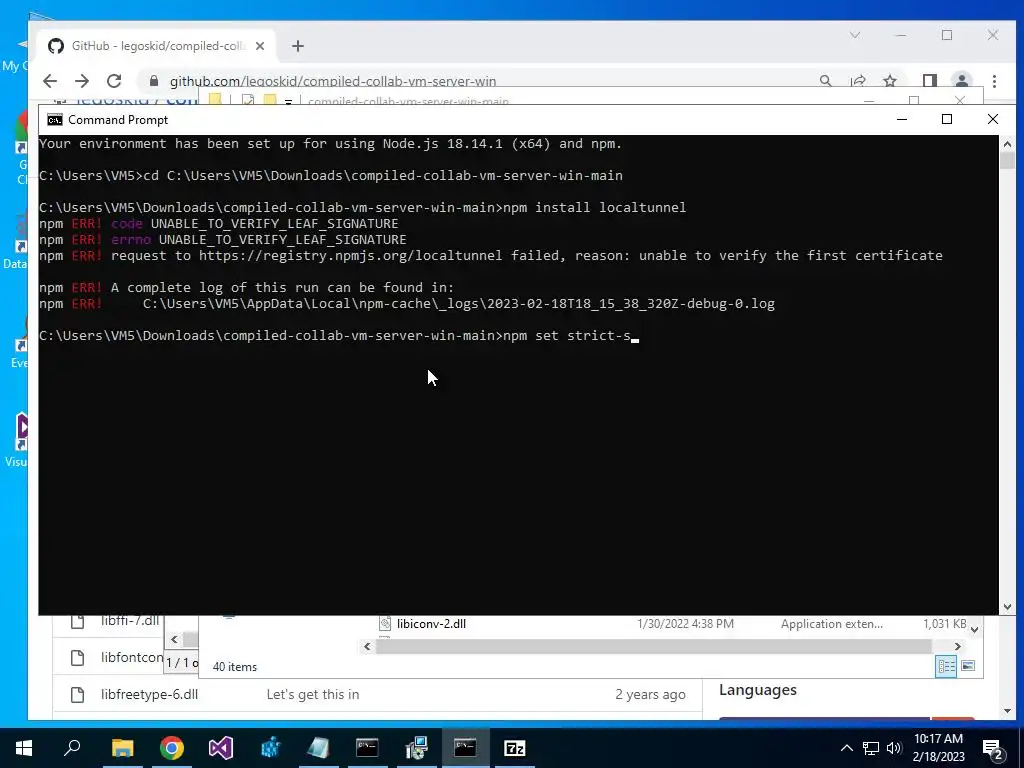1024x768 pixels.
Task: Open File Explorer from the taskbar
Action: click(122, 748)
